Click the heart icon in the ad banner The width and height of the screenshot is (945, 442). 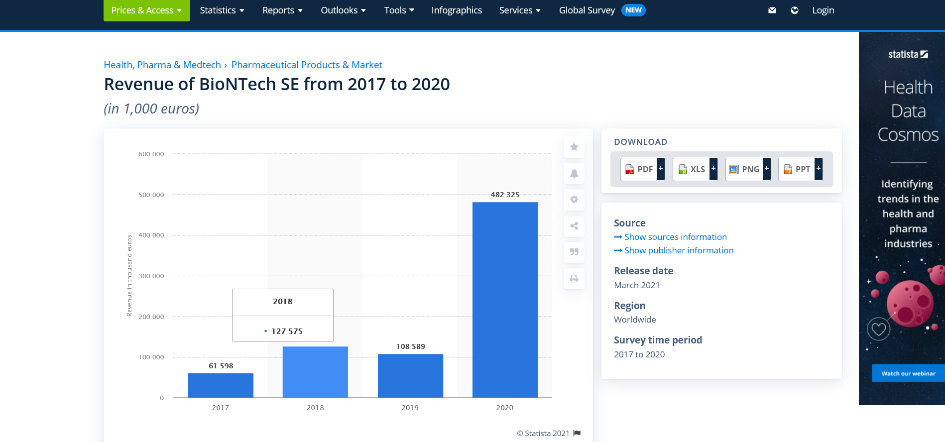point(878,329)
